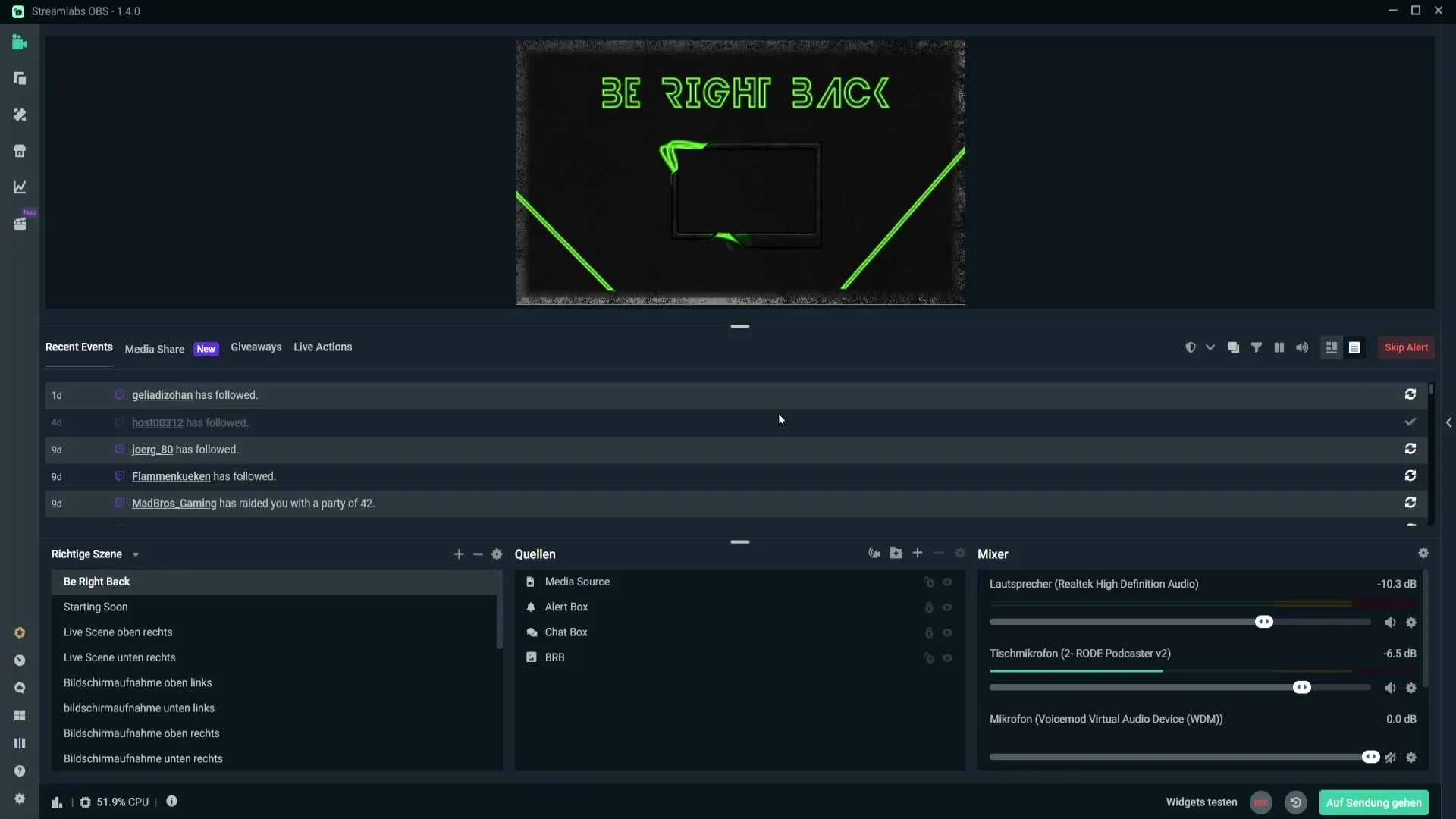
Task: Open the Highlighter icon marked Neu
Action: [20, 224]
